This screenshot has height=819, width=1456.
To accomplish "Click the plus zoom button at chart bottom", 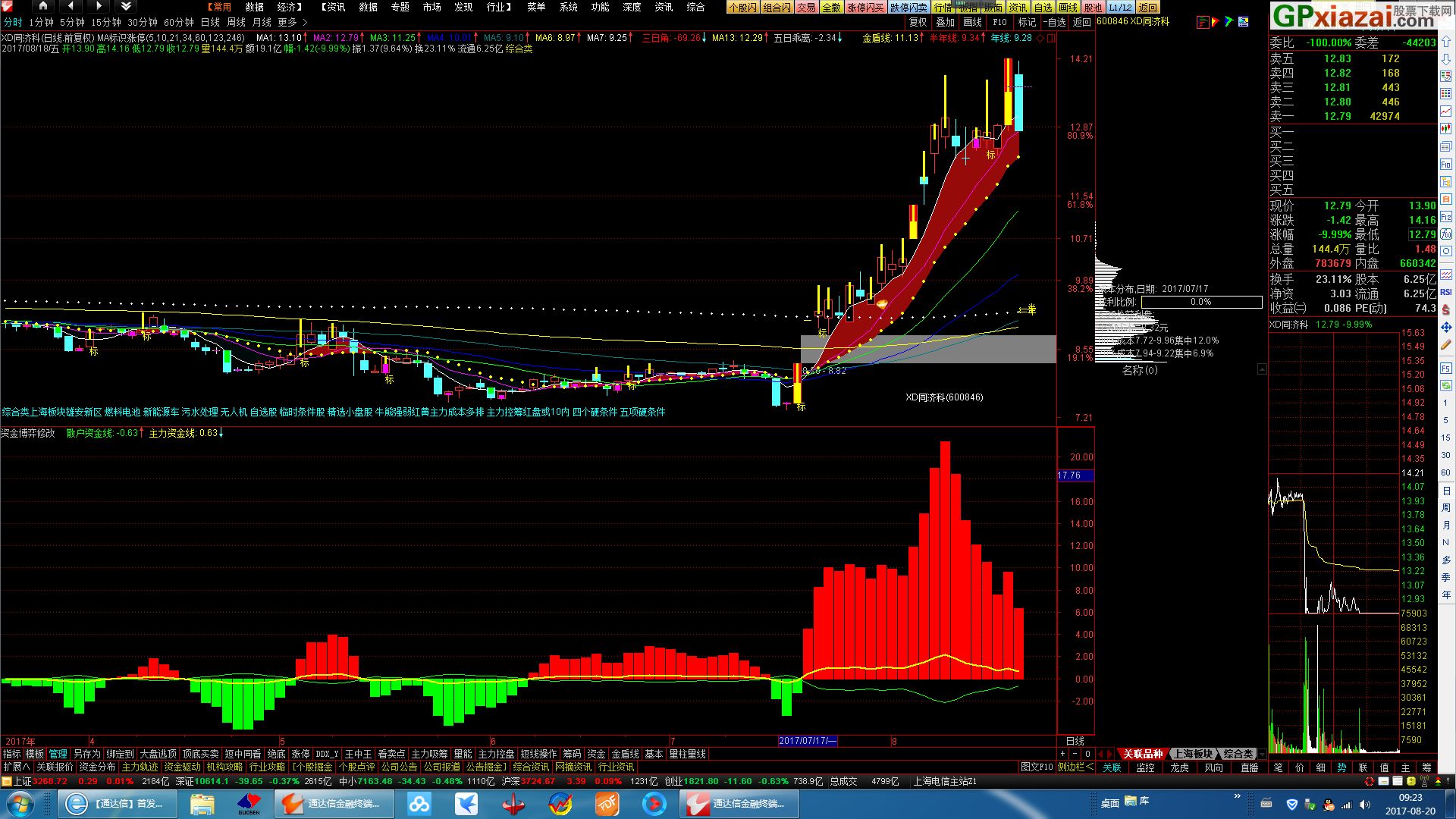I will click(x=1063, y=754).
